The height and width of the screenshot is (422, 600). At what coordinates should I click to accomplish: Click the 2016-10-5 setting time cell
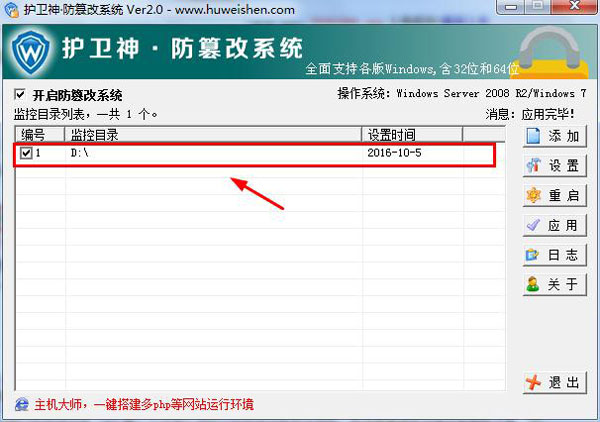[x=394, y=153]
